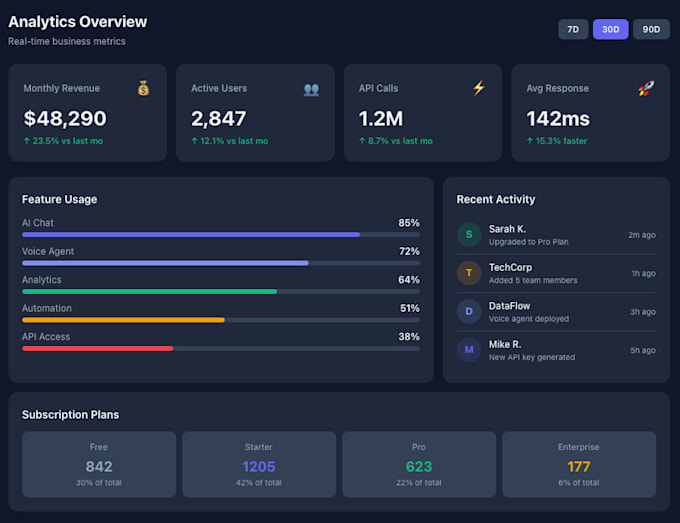Switch to the 90D time range
The image size is (680, 523).
point(651,29)
